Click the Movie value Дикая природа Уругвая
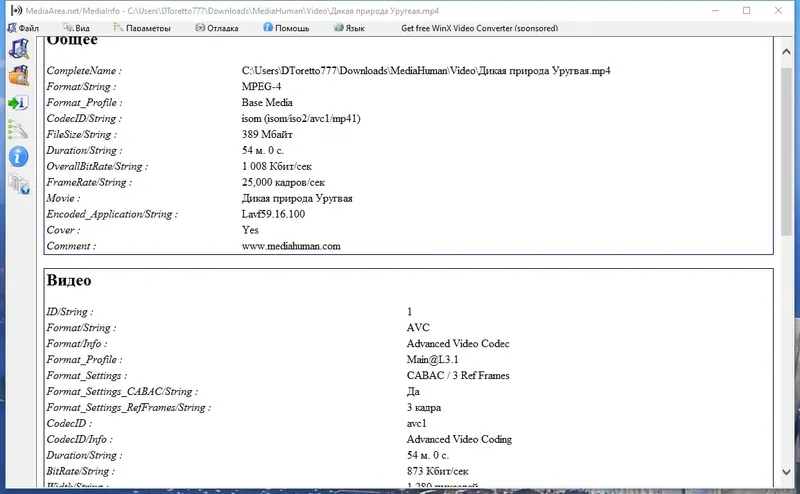The height and width of the screenshot is (494, 800). point(297,198)
